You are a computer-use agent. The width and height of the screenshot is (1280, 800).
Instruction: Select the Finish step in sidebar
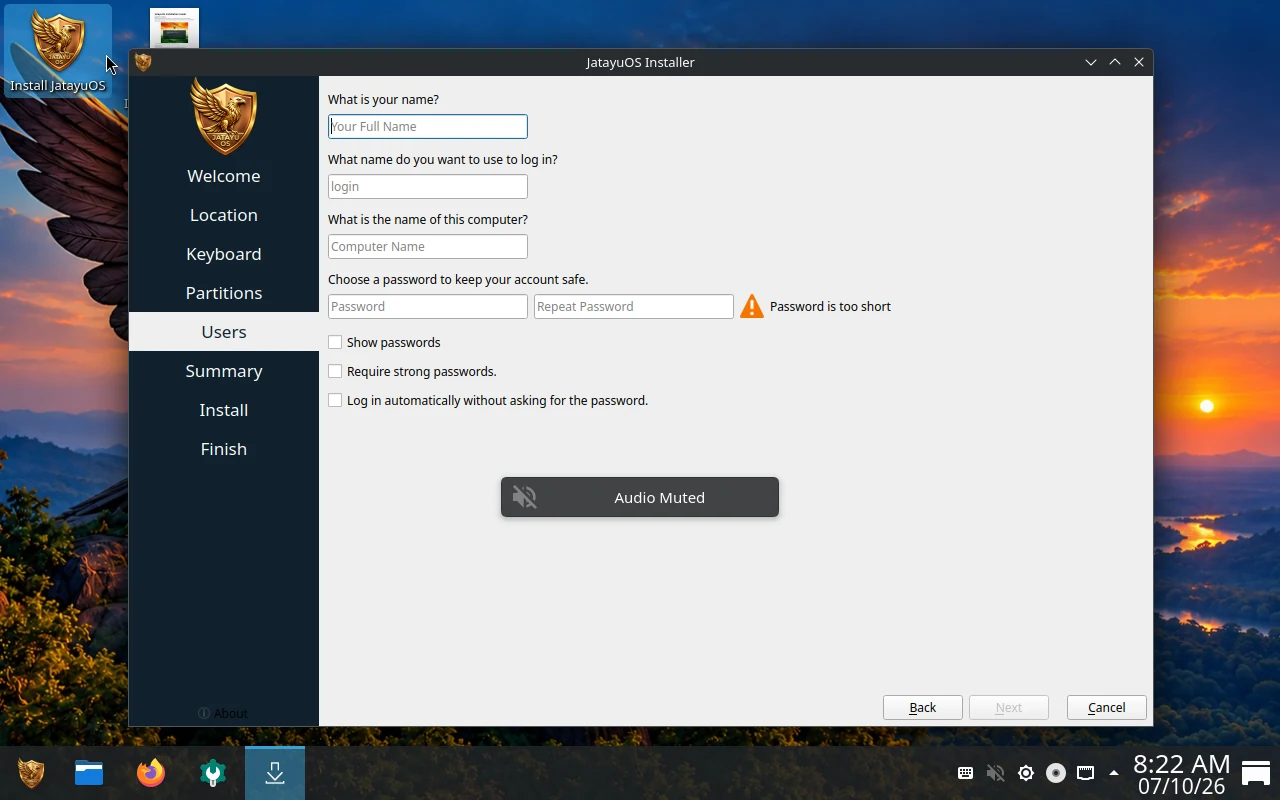pyautogui.click(x=224, y=449)
